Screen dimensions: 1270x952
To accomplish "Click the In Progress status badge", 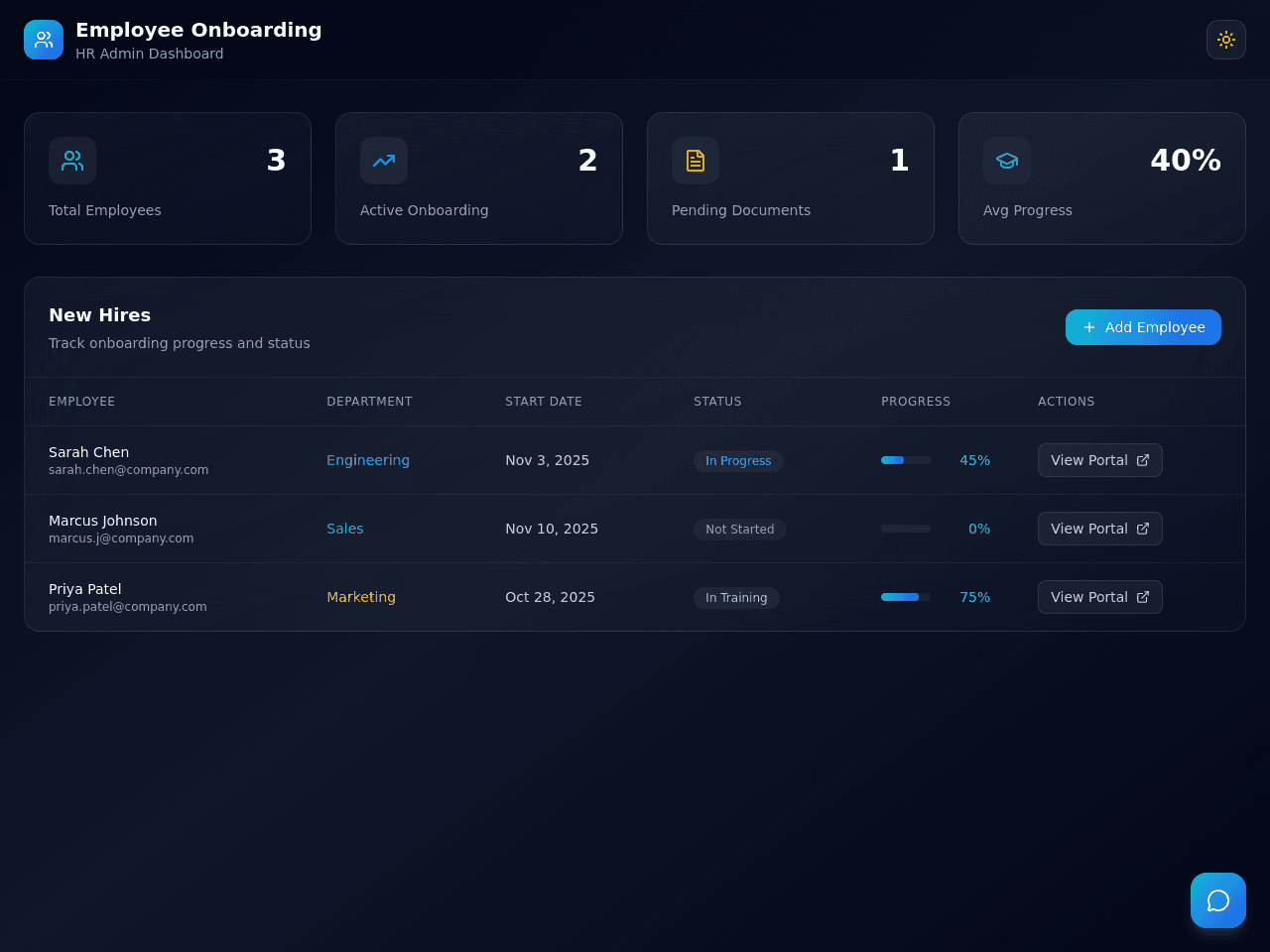I will coord(738,461).
